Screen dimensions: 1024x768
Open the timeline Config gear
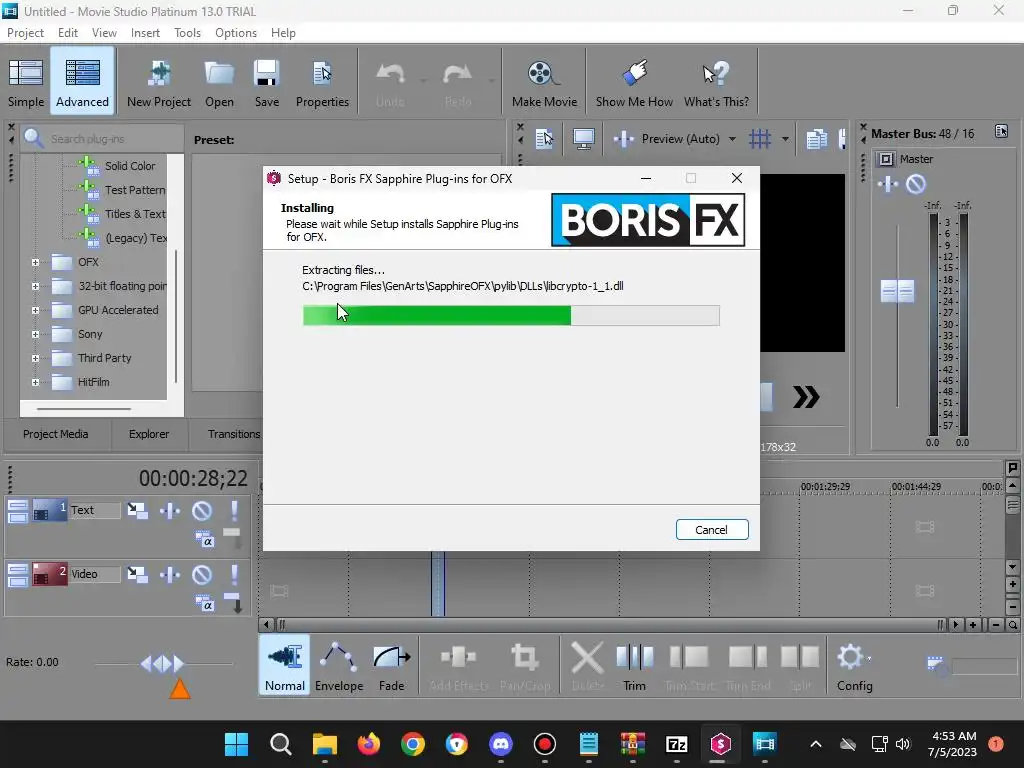pos(854,665)
